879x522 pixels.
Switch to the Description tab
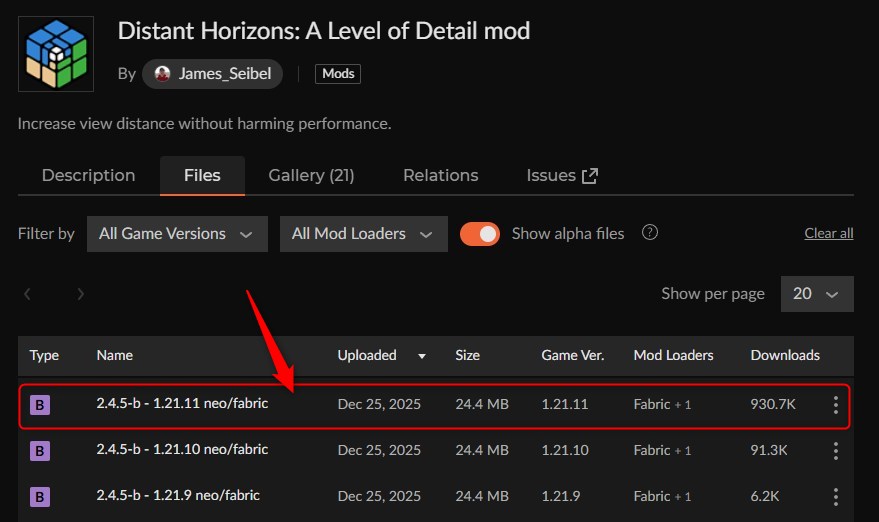coord(89,175)
